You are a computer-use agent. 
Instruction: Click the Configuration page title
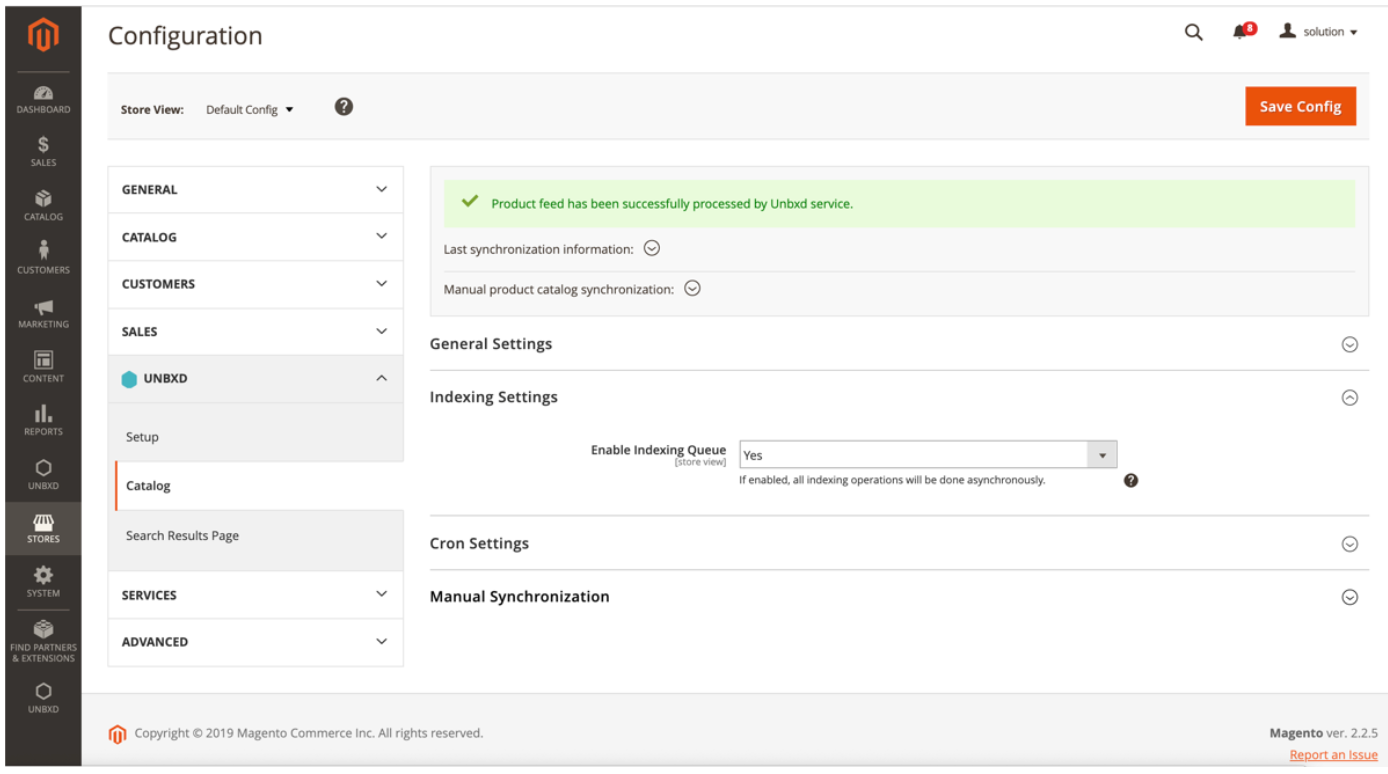[185, 36]
